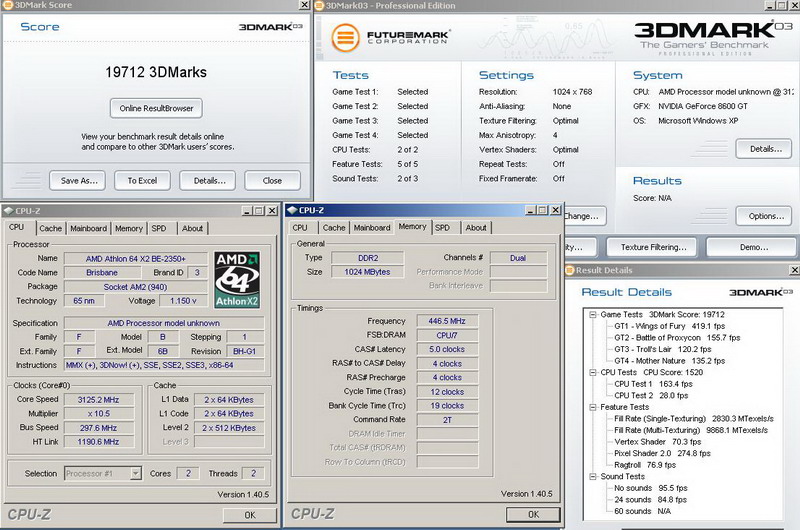Collapse the Feature Tests tree node
This screenshot has height=530, width=800.
pos(592,407)
